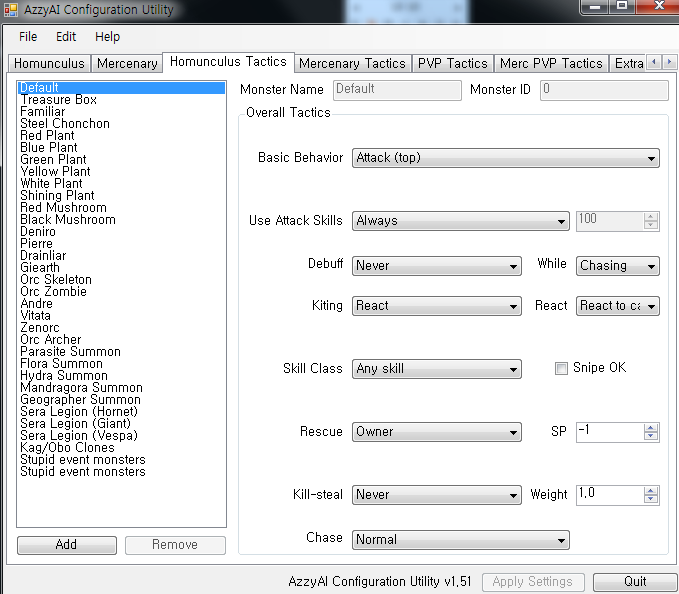Screen dimensions: 679x594
Task: Open the Rescue dropdown
Action: click(437, 432)
